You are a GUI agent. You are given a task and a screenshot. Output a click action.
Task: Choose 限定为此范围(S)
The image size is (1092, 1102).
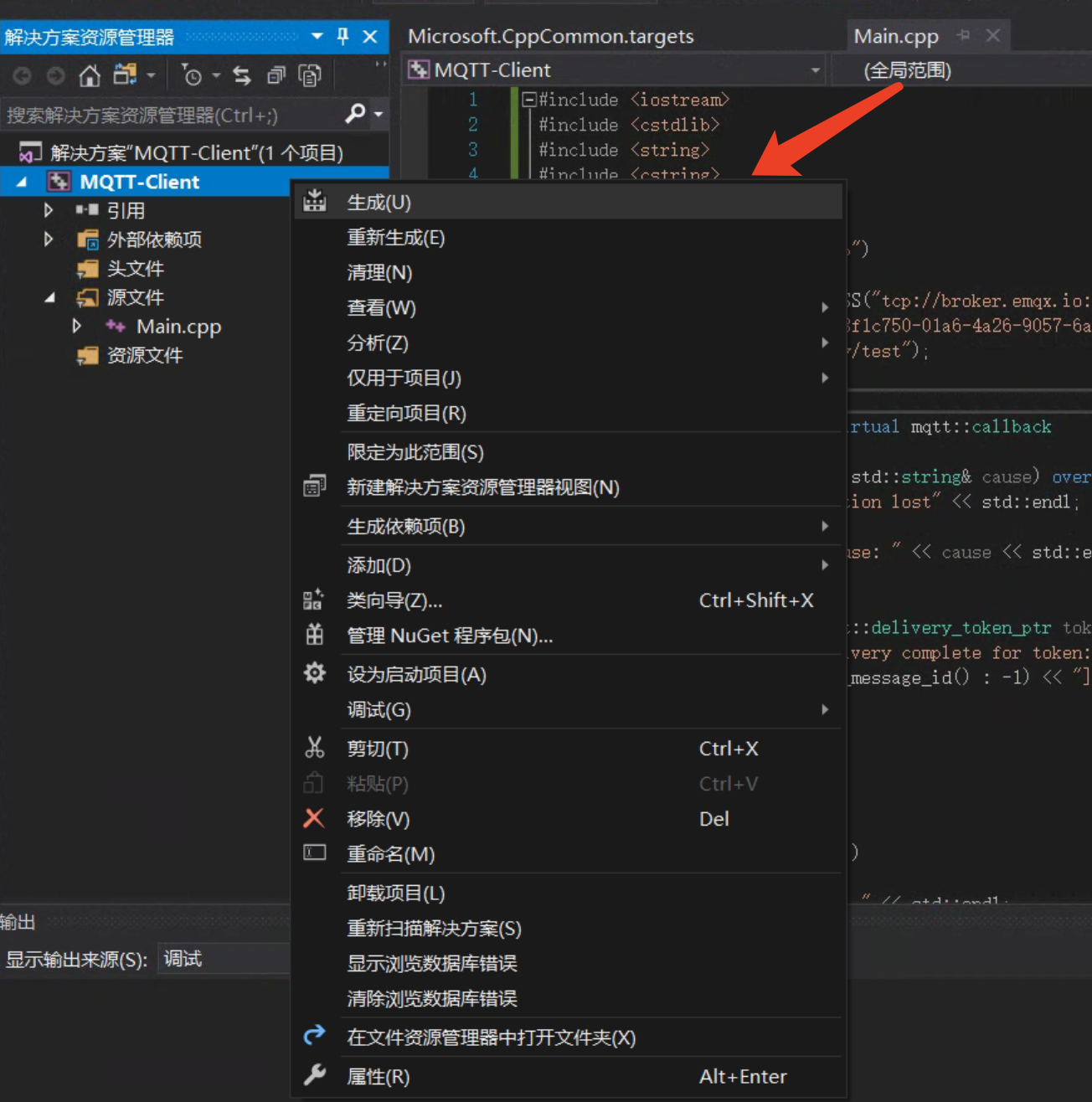pos(568,452)
